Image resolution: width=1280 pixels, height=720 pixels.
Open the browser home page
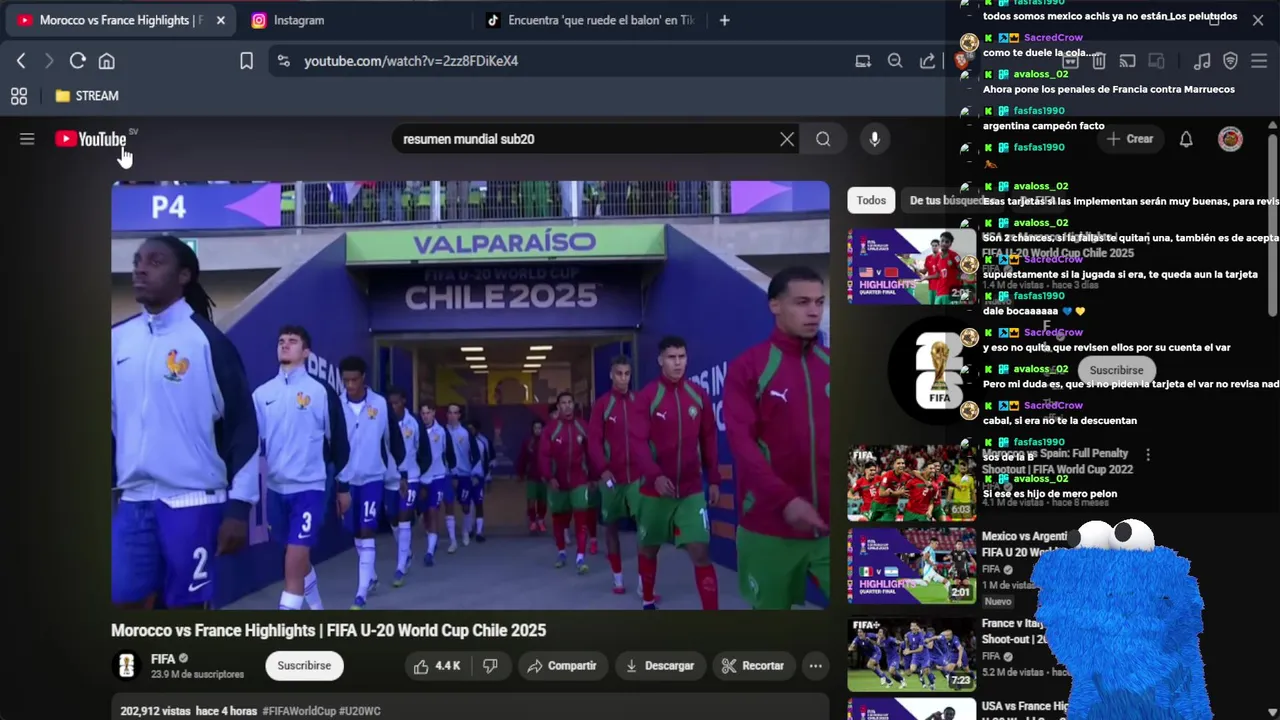106,61
